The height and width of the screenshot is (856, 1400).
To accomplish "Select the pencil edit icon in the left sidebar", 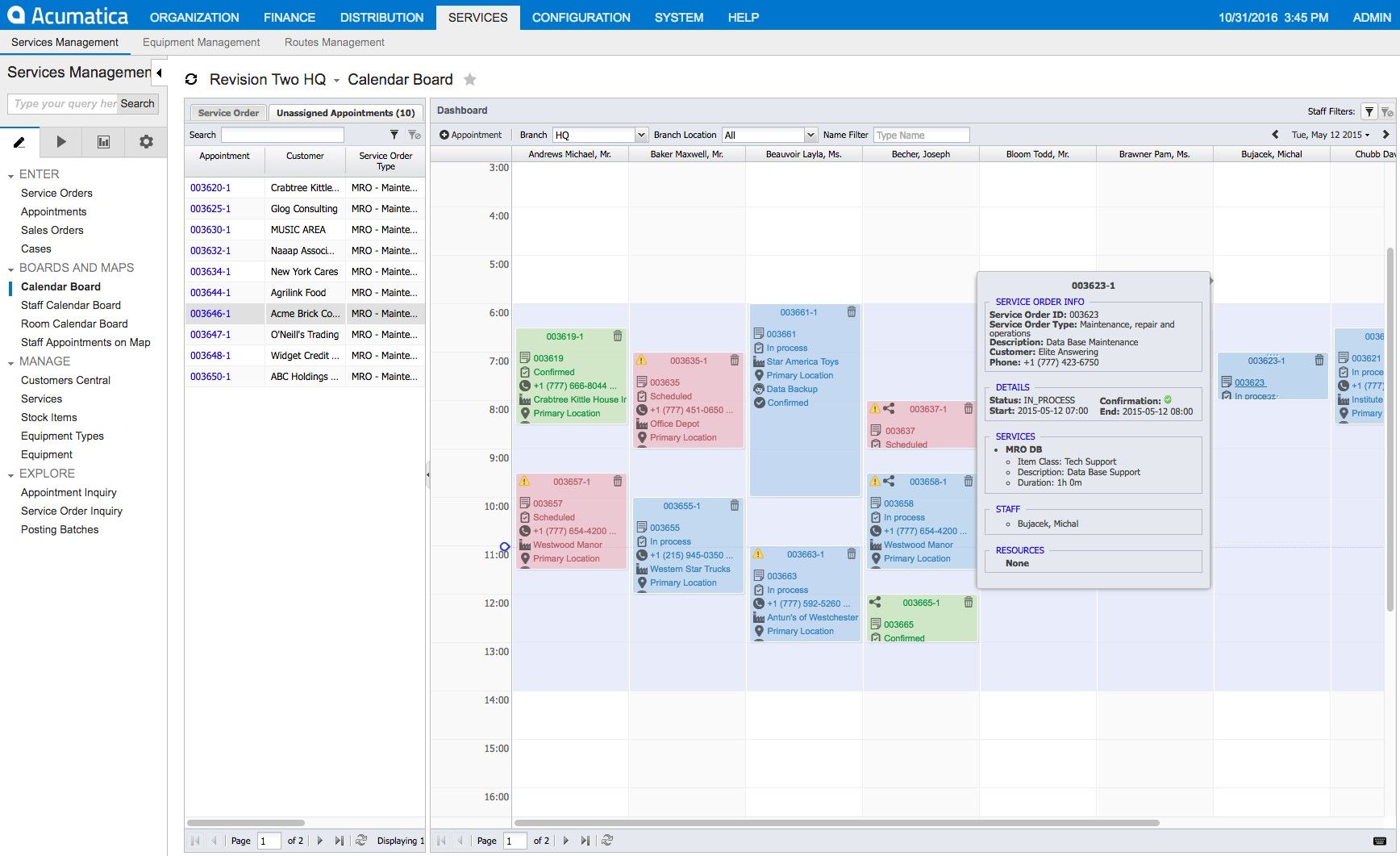I will tap(20, 142).
